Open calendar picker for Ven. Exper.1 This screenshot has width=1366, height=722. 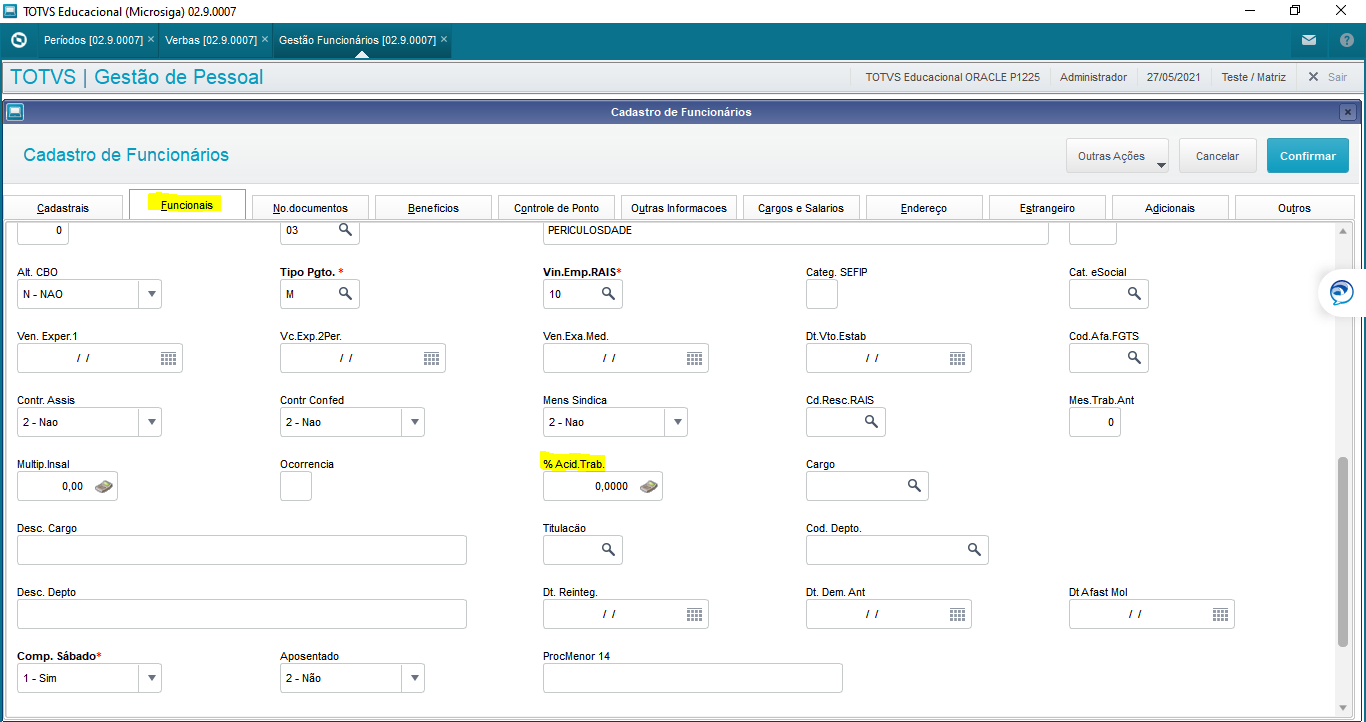click(168, 358)
